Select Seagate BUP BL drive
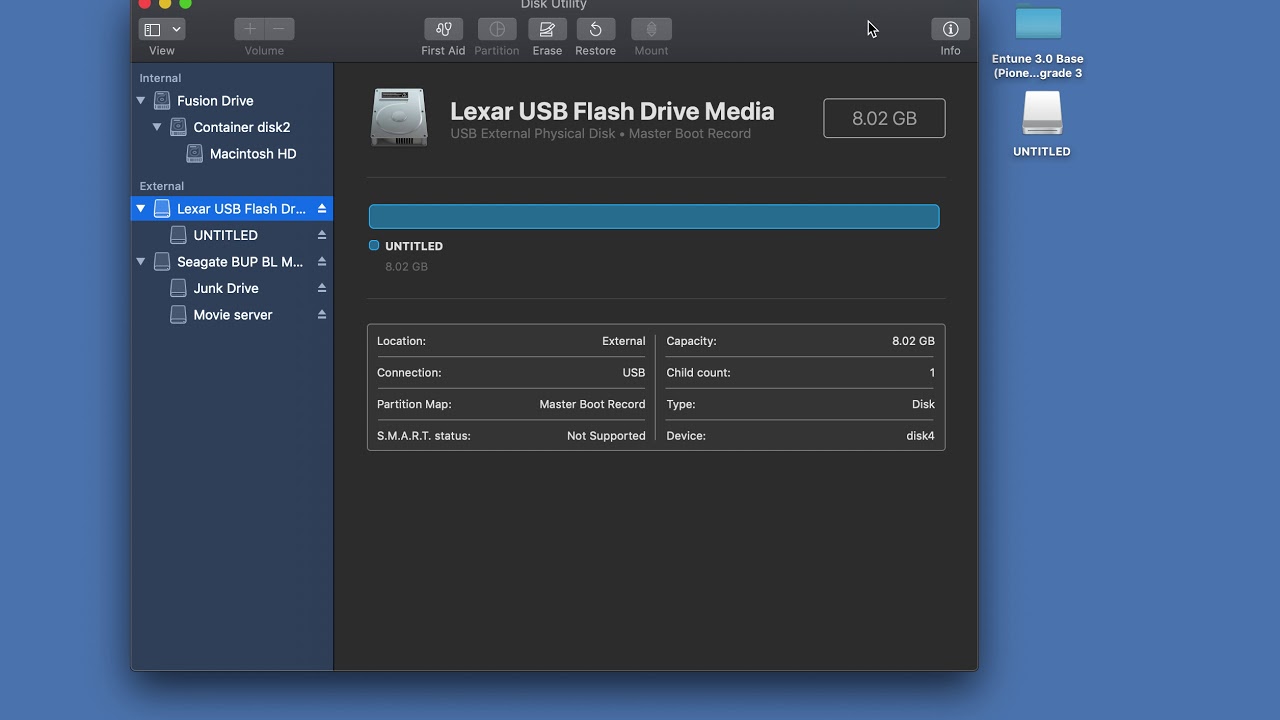This screenshot has height=720, width=1280. (232, 261)
